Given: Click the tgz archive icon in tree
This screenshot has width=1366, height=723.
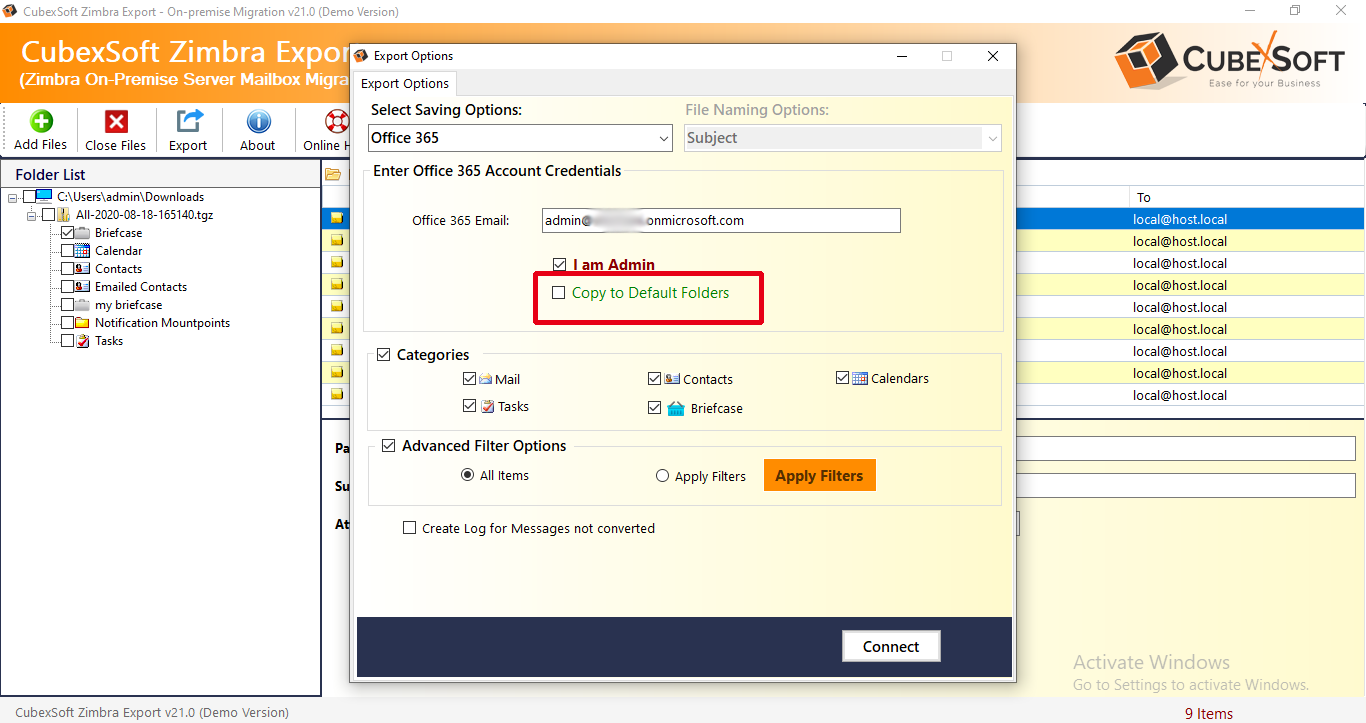Looking at the screenshot, I should pyautogui.click(x=63, y=215).
